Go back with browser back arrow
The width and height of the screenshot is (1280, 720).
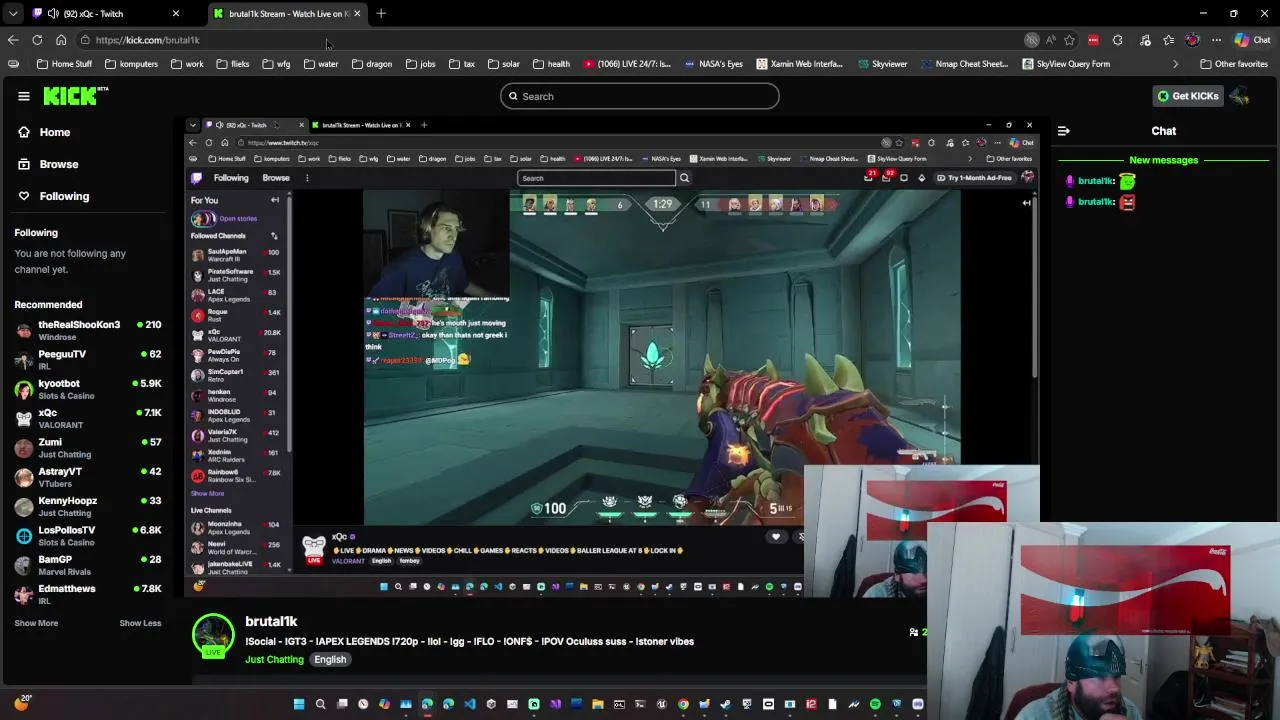[13, 40]
